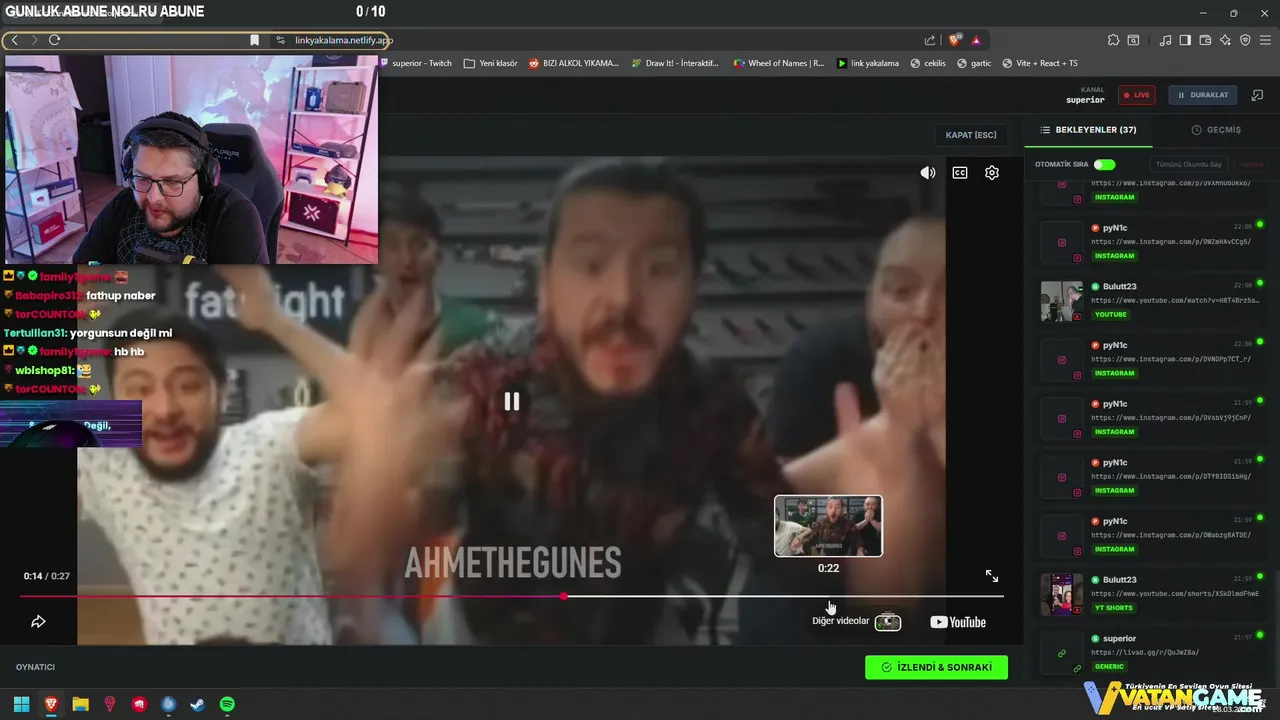Open the 'link yakalama' bookmark
This screenshot has width=1280, height=720.
(x=867, y=63)
